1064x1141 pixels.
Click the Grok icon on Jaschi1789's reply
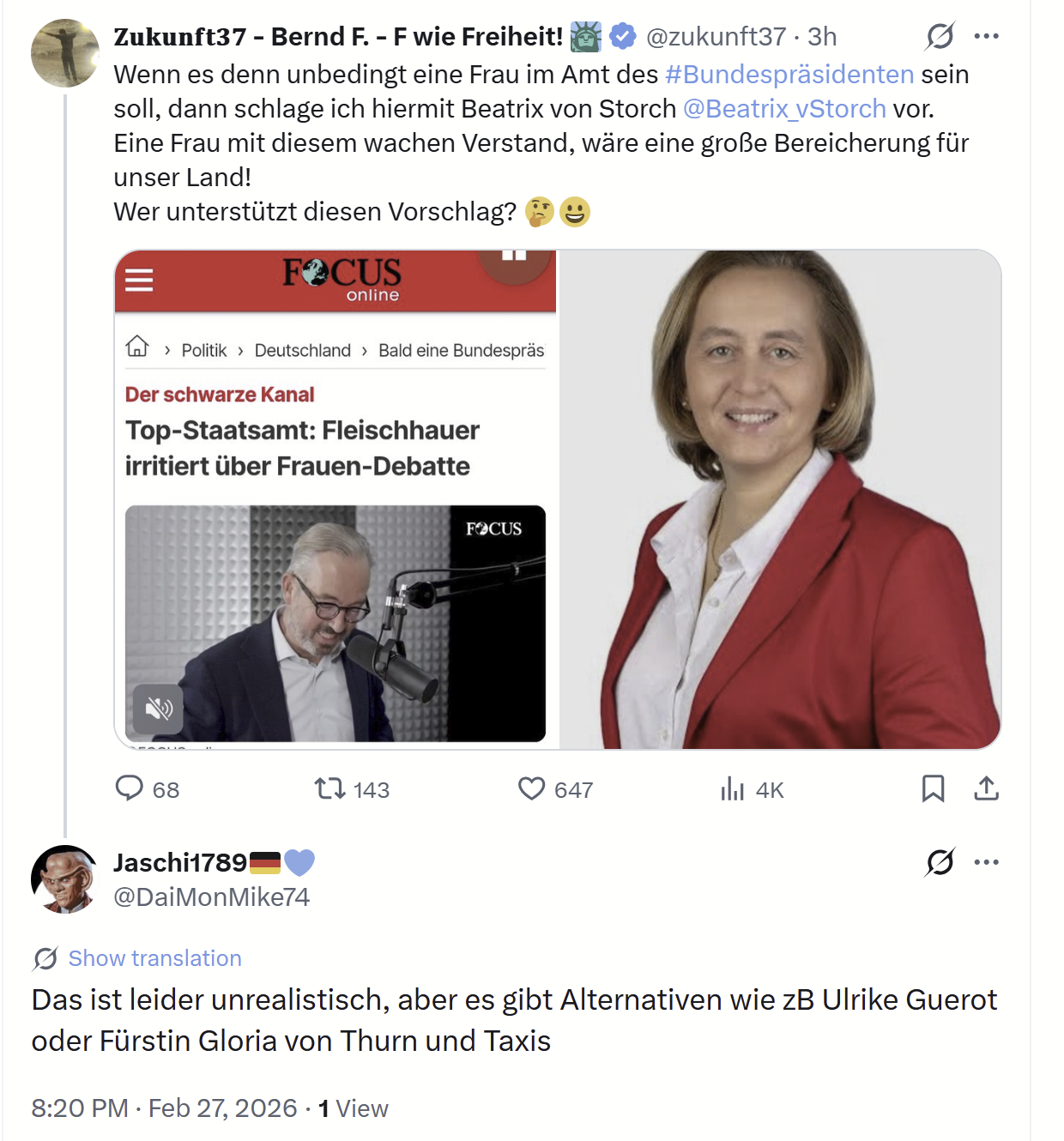click(x=940, y=861)
